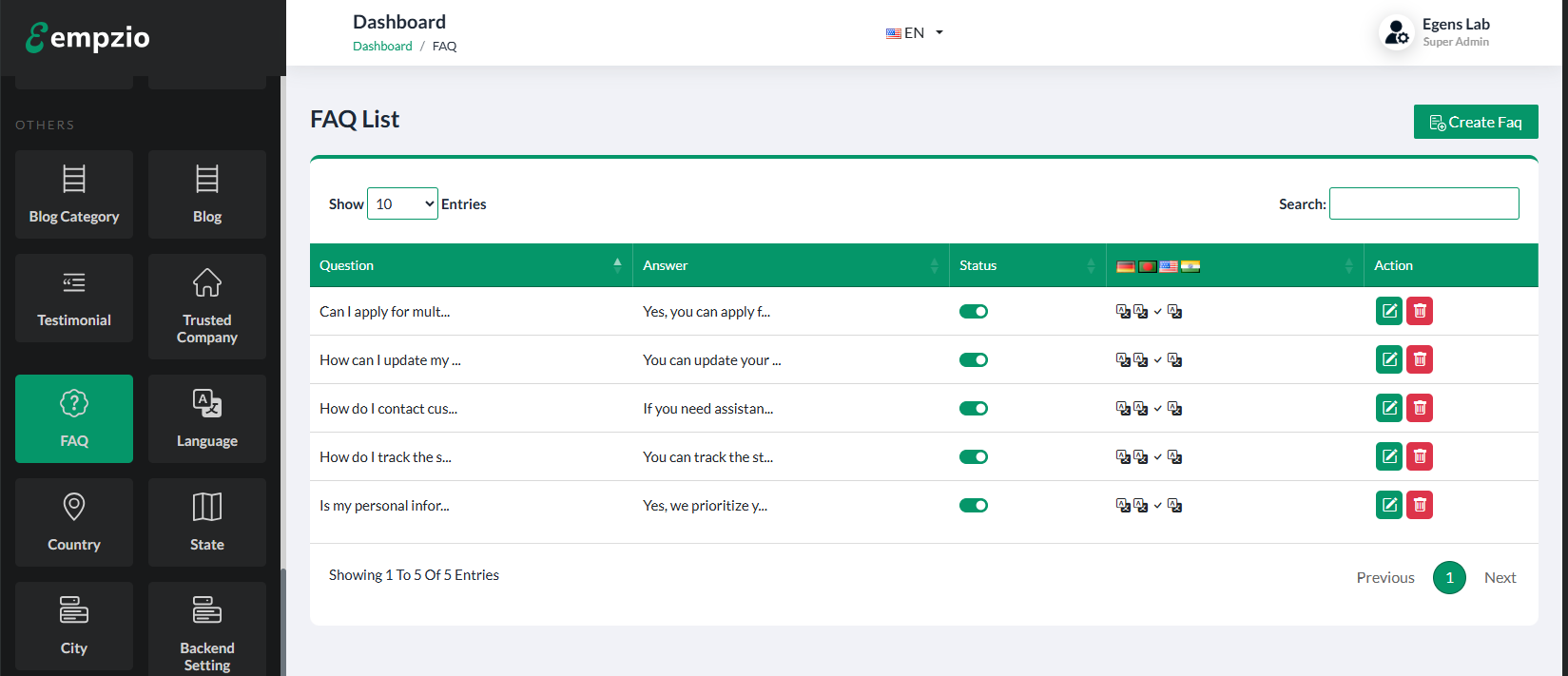This screenshot has height=676, width=1568.
Task: Click the Search input field
Action: (1423, 203)
